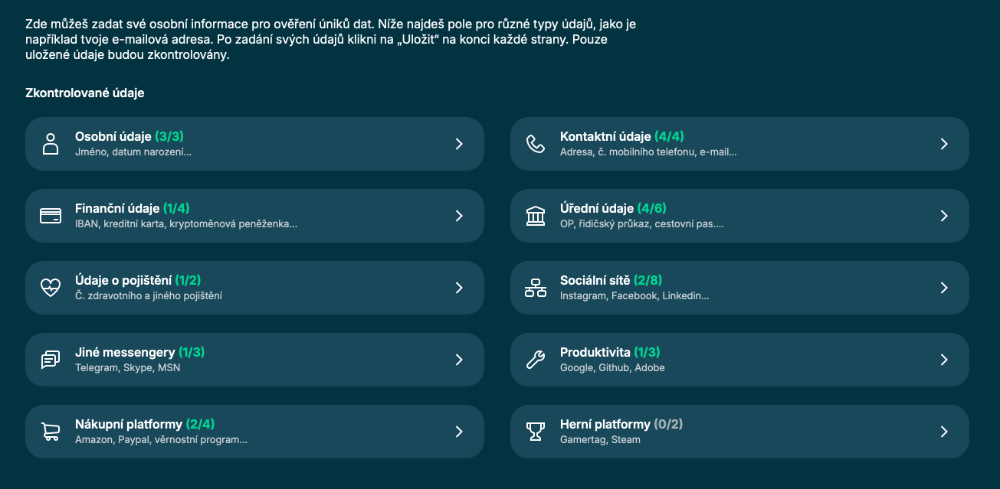Click the chat bubbles icon for Jiné messengery
Screen dimensions: 1000x489
click(50, 360)
